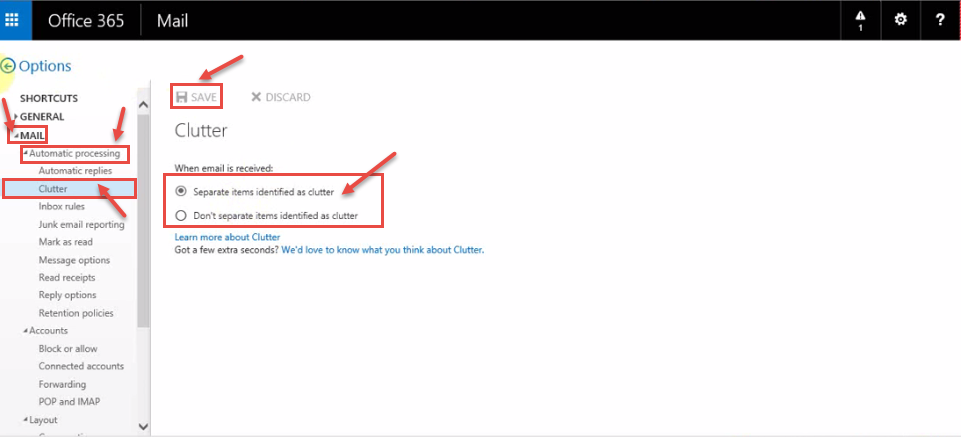Click the Save floppy disk button
Viewport: 961px width, 437px height.
point(196,97)
